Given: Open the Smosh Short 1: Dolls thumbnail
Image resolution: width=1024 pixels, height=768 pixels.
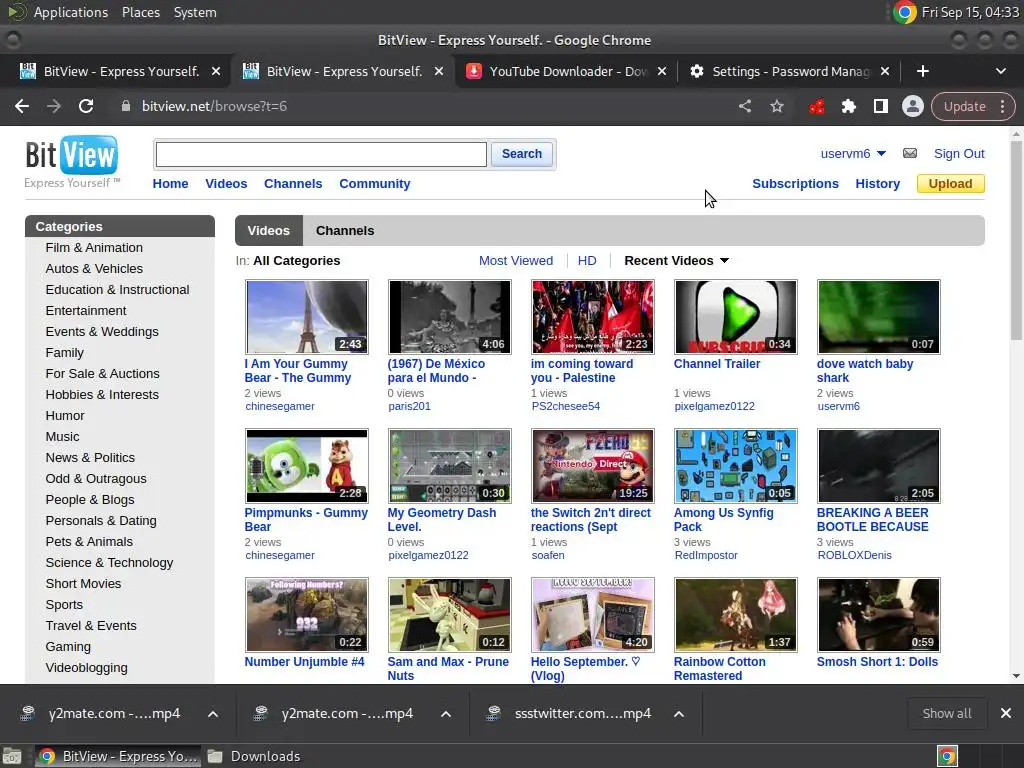Looking at the screenshot, I should [878, 615].
